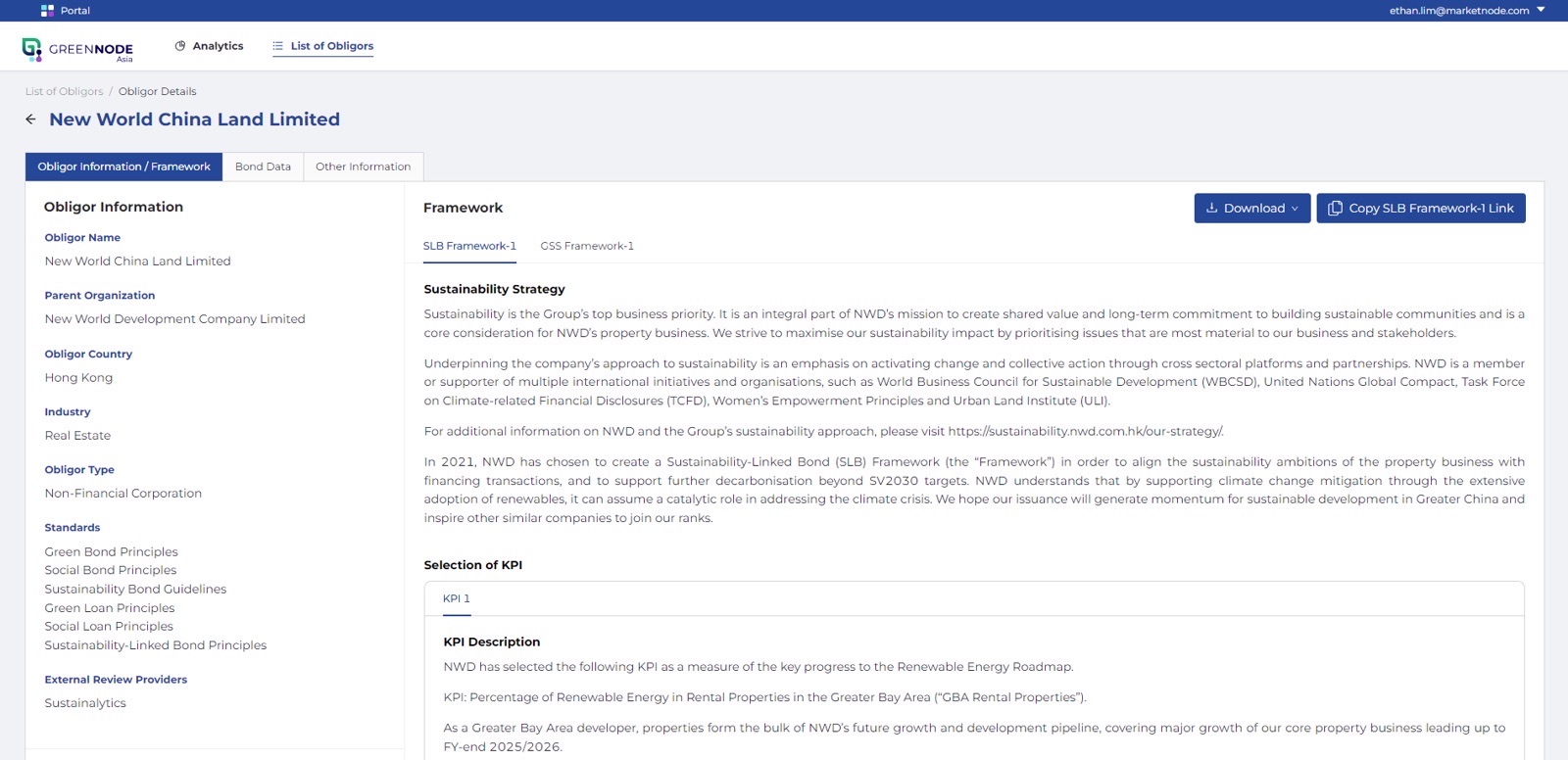
Task: Click the Download button
Action: click(1252, 208)
